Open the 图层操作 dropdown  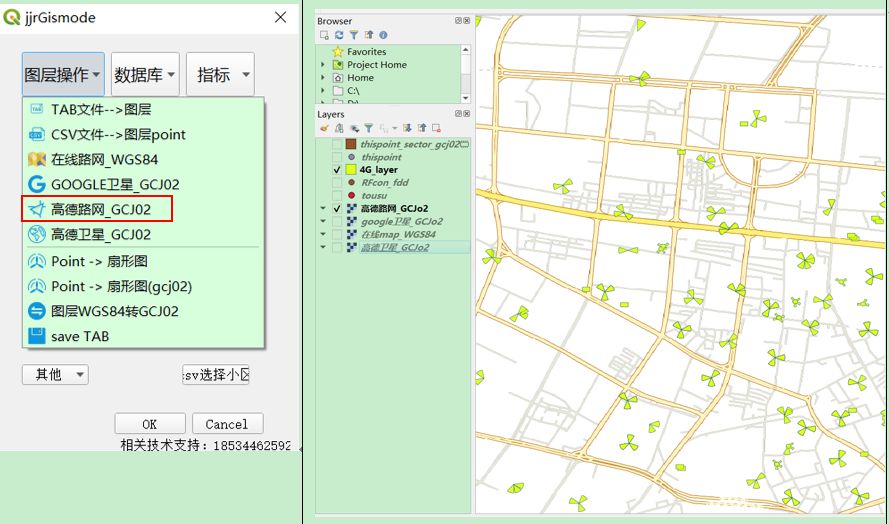pyautogui.click(x=63, y=74)
